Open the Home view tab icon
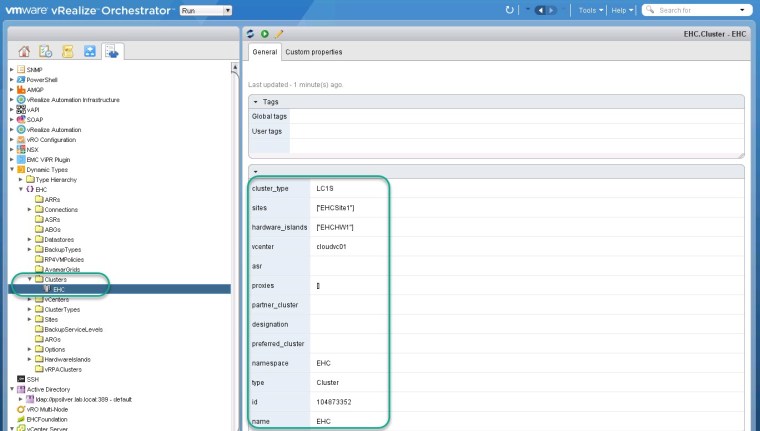Screen dimensions: 760x431 [x=24, y=51]
